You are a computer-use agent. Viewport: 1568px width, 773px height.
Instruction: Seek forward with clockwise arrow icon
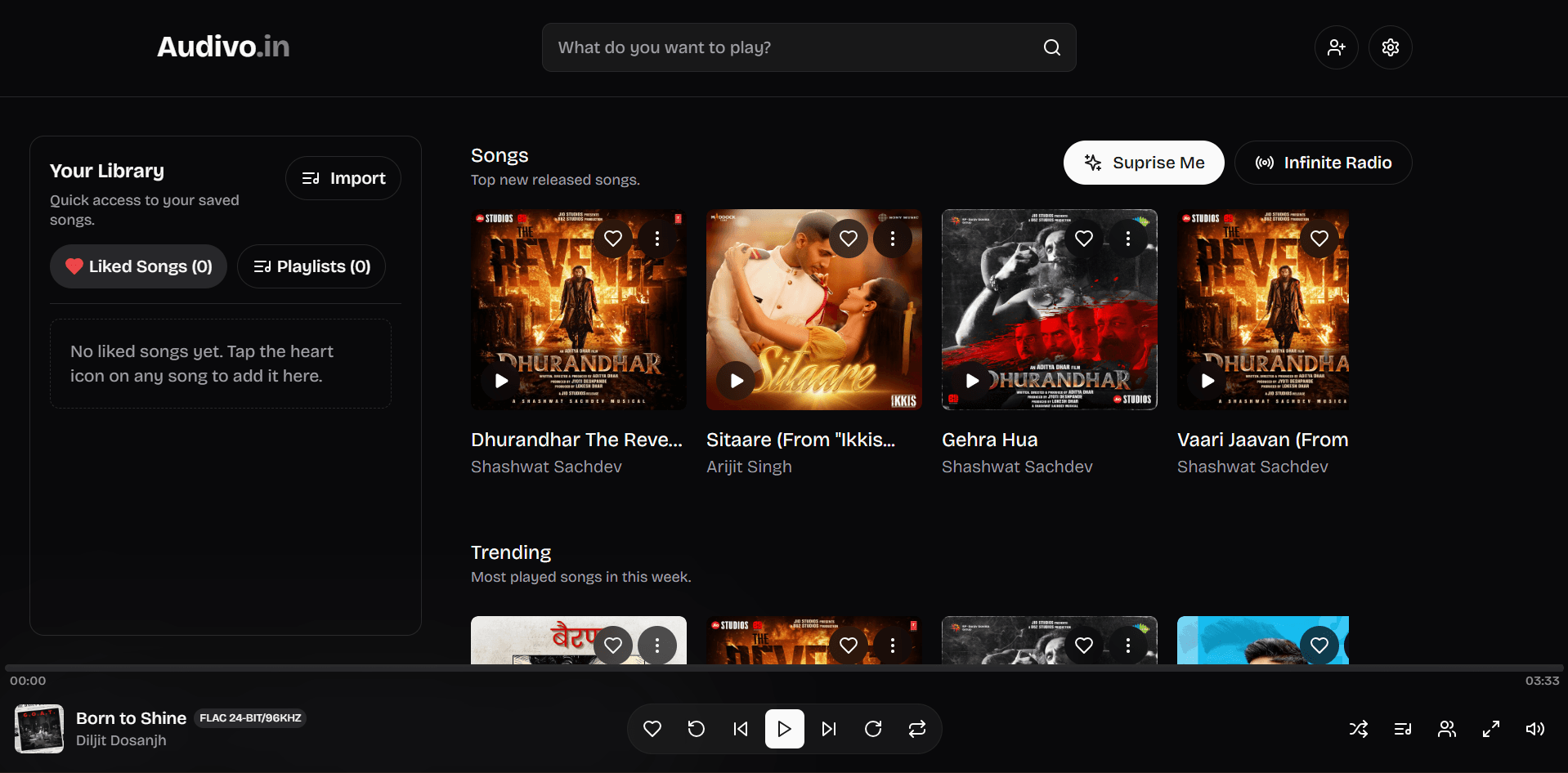coord(873,729)
